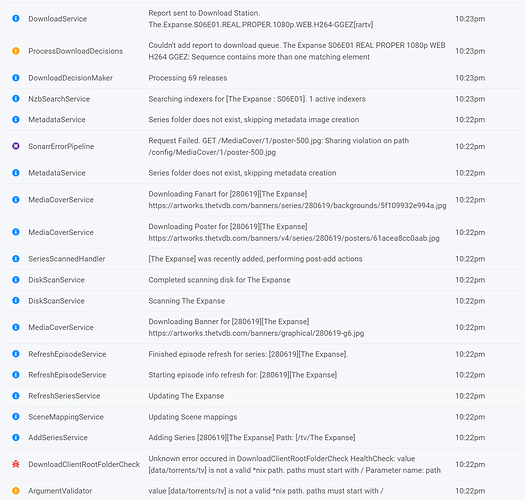Image resolution: width=525 pixels, height=500 pixels.
Task: Open the 'Adding Series [280619]' log entry
Action: coord(252,438)
